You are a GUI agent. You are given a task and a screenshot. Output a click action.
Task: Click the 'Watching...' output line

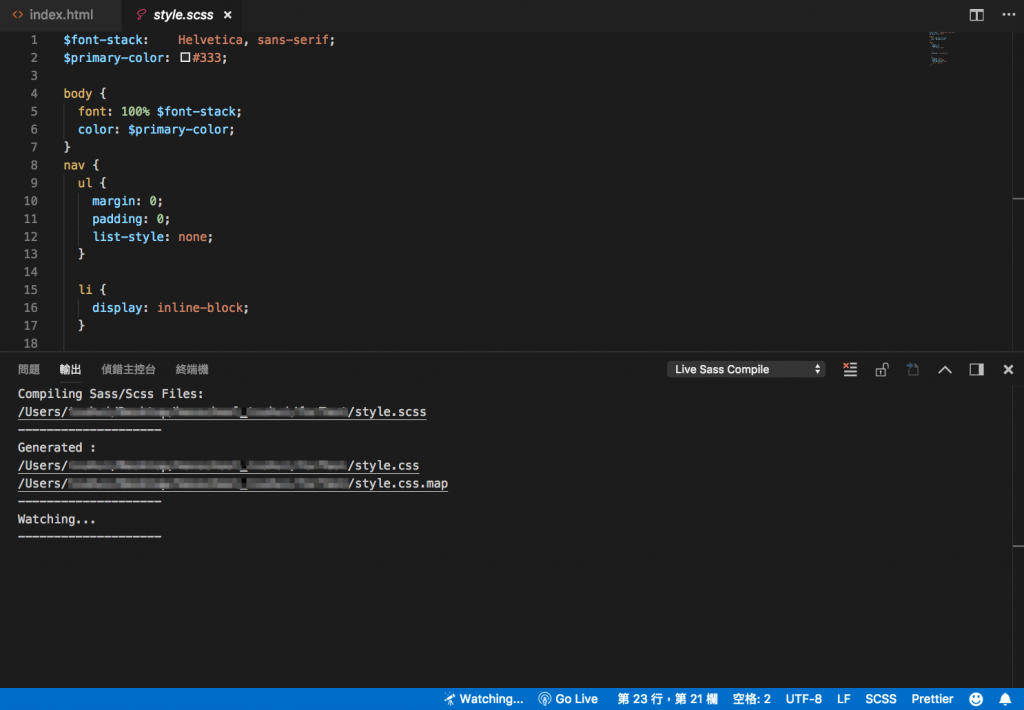[57, 519]
